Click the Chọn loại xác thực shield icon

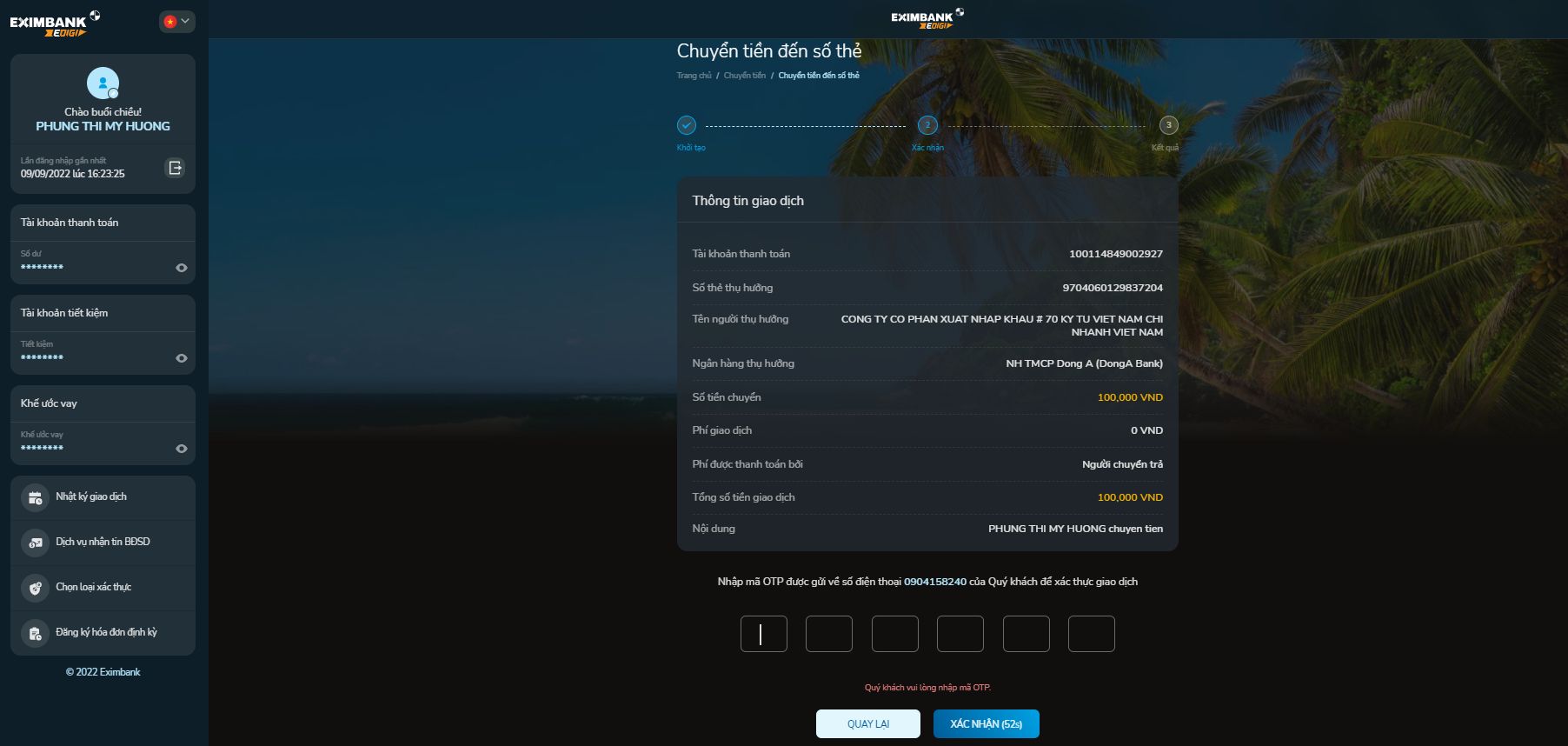(35, 588)
